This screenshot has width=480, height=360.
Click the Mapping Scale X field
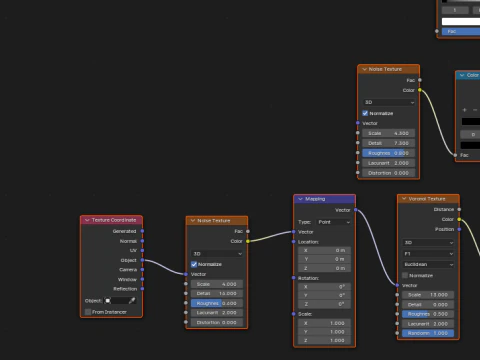pos(324,323)
